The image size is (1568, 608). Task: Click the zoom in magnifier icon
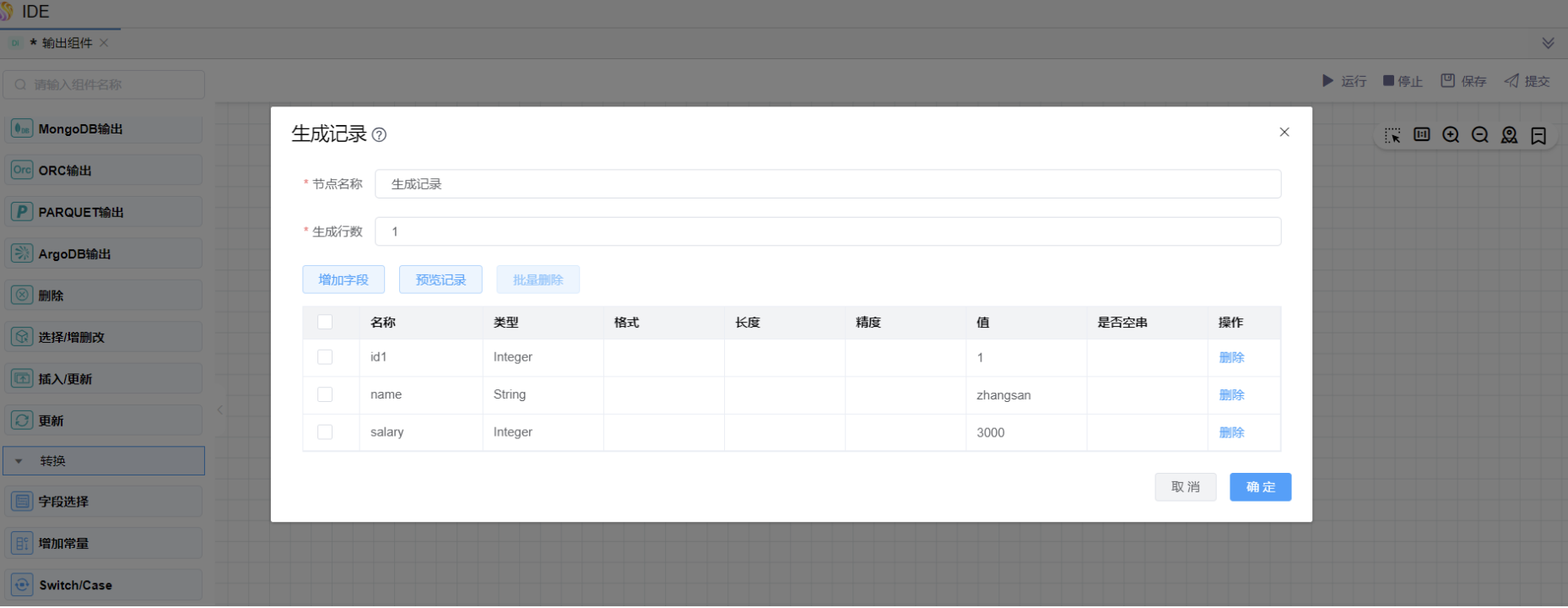coord(1451,135)
